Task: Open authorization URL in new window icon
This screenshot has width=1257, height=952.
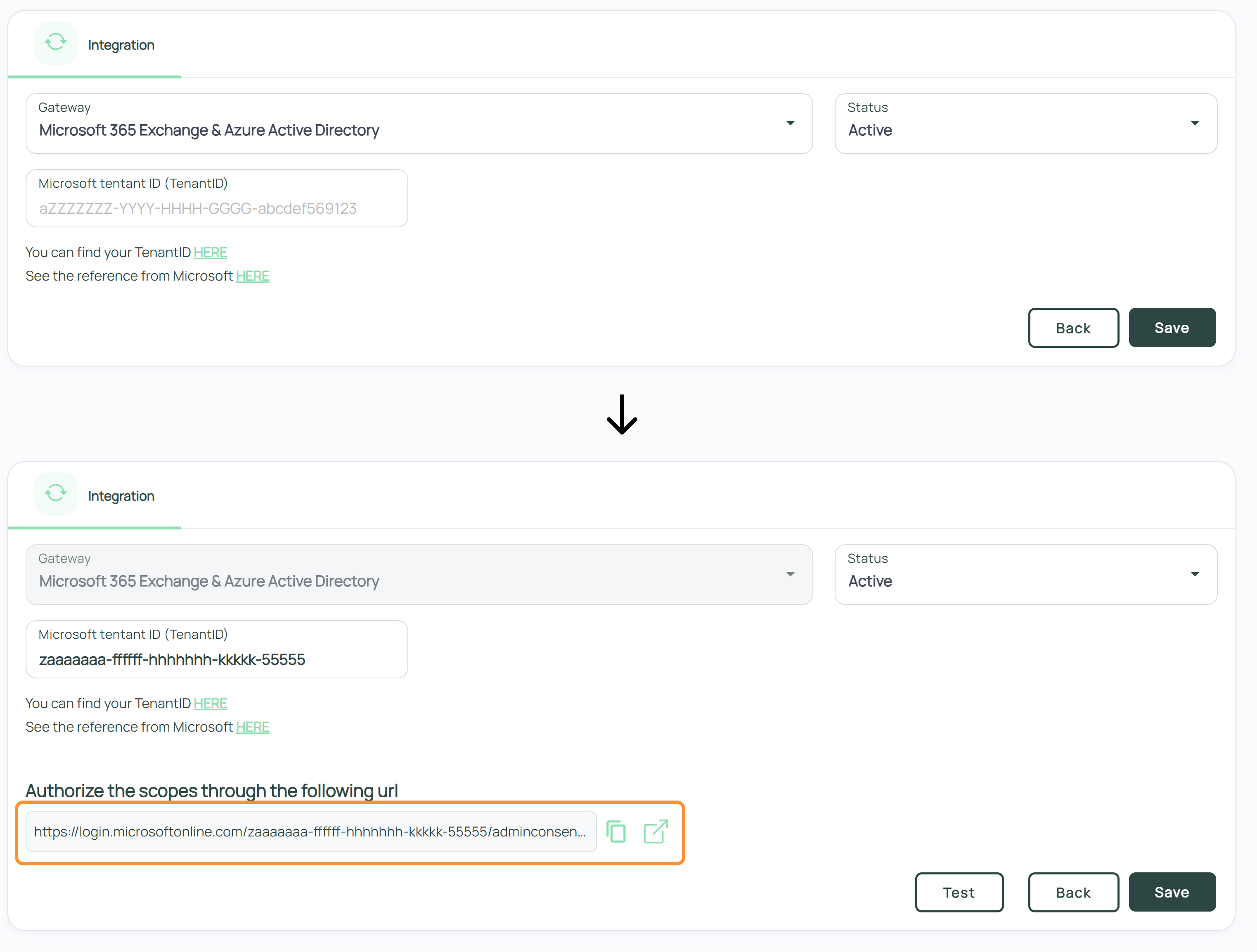Action: (655, 832)
